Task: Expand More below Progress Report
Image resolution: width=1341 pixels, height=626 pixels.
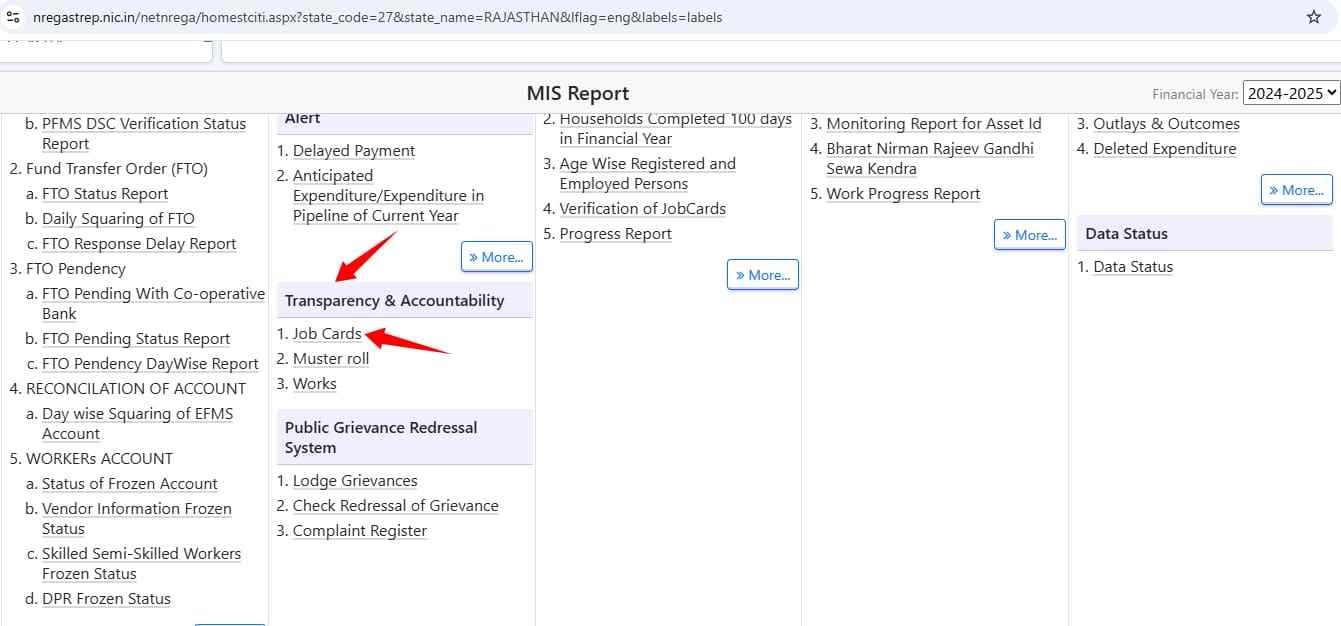Action: [x=762, y=275]
